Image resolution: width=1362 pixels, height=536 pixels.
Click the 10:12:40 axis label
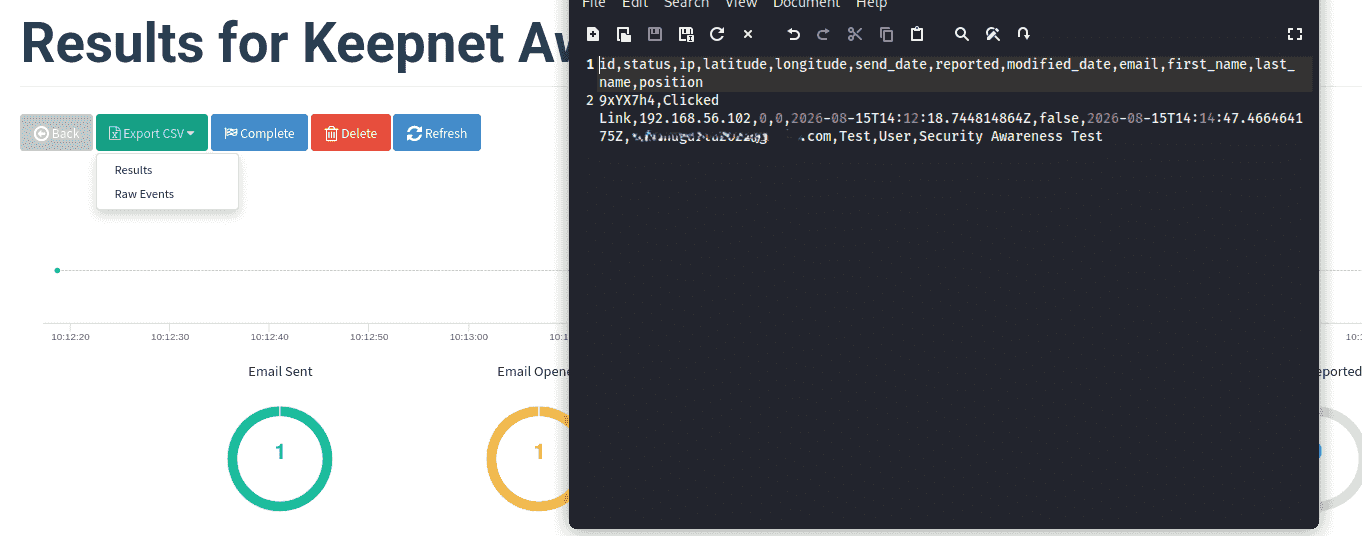point(269,337)
